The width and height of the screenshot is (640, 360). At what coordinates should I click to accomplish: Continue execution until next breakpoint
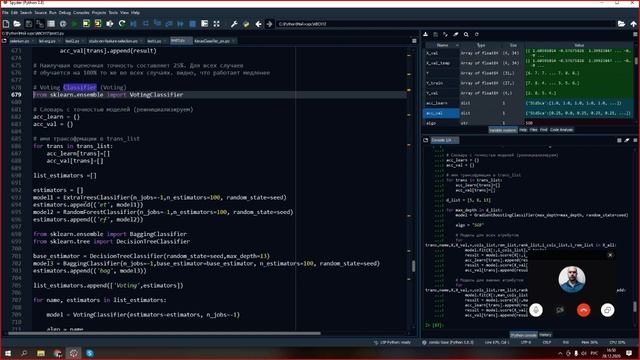[180, 24]
